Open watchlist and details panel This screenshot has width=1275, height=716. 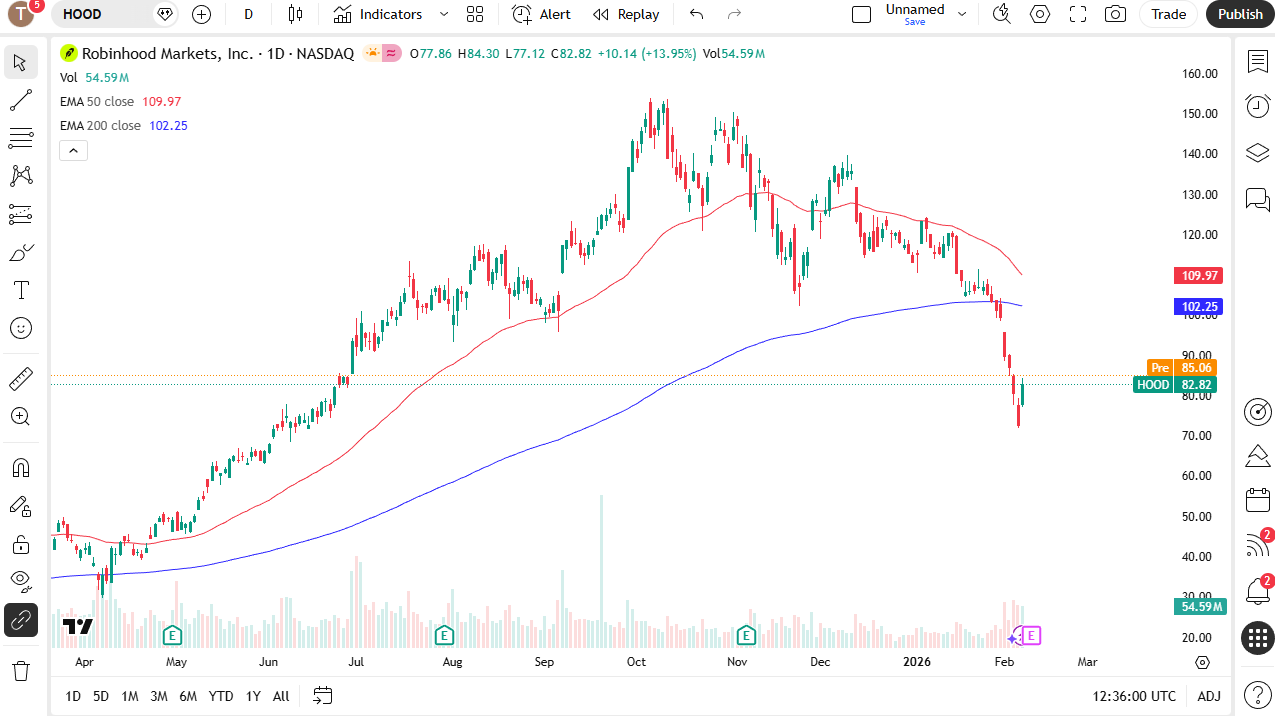click(x=1257, y=62)
